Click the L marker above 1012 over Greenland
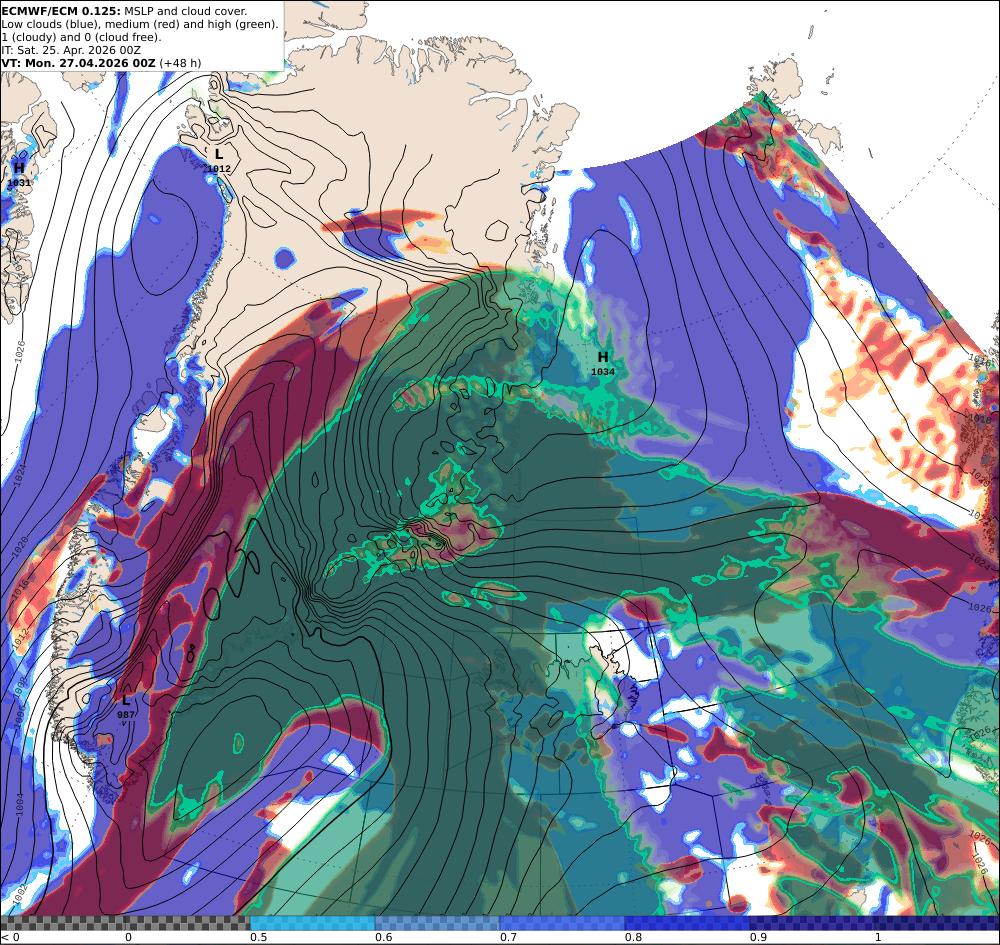The height and width of the screenshot is (945, 1000). coord(219,154)
